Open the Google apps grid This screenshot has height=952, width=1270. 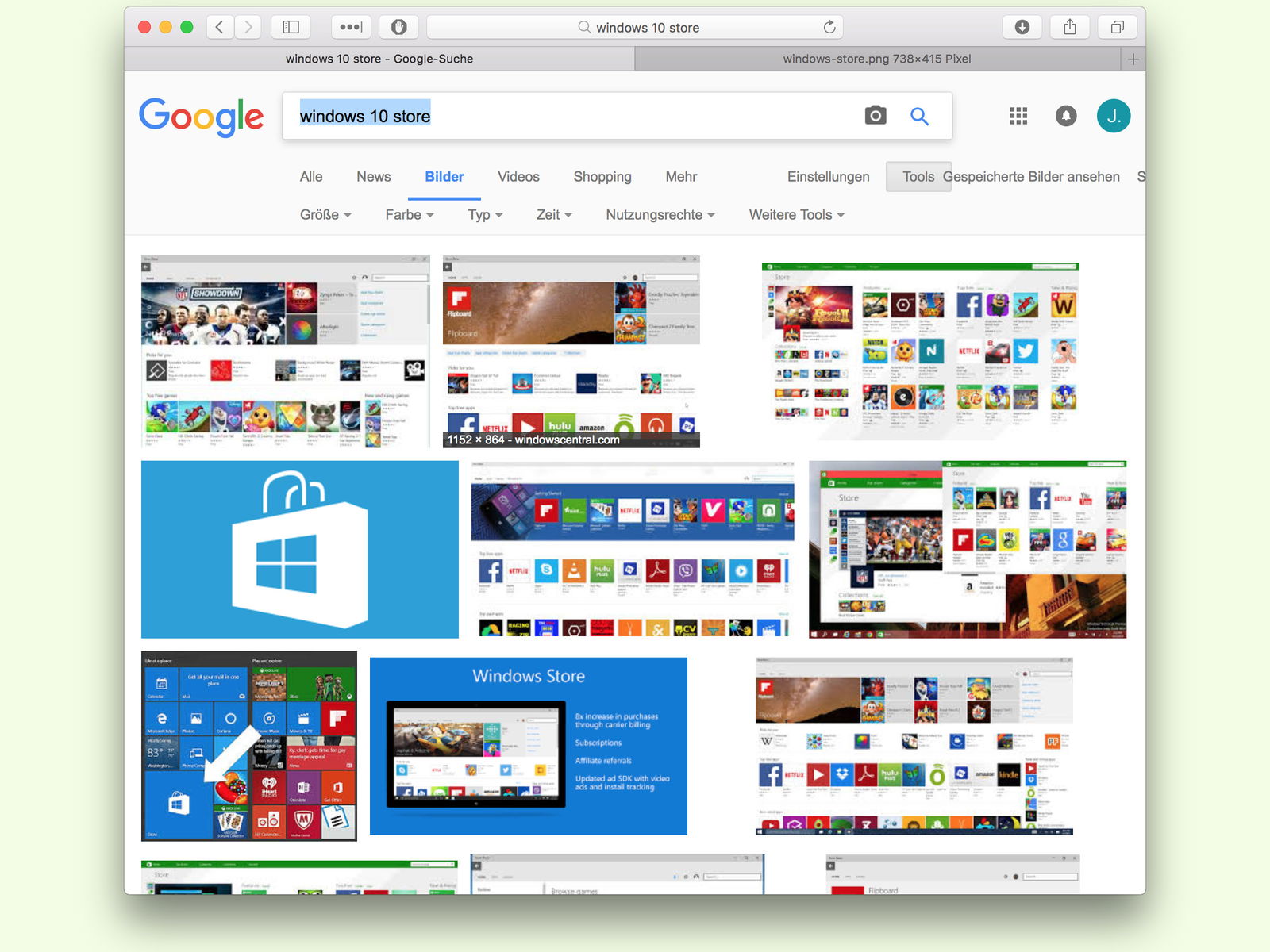pyautogui.click(x=1018, y=116)
